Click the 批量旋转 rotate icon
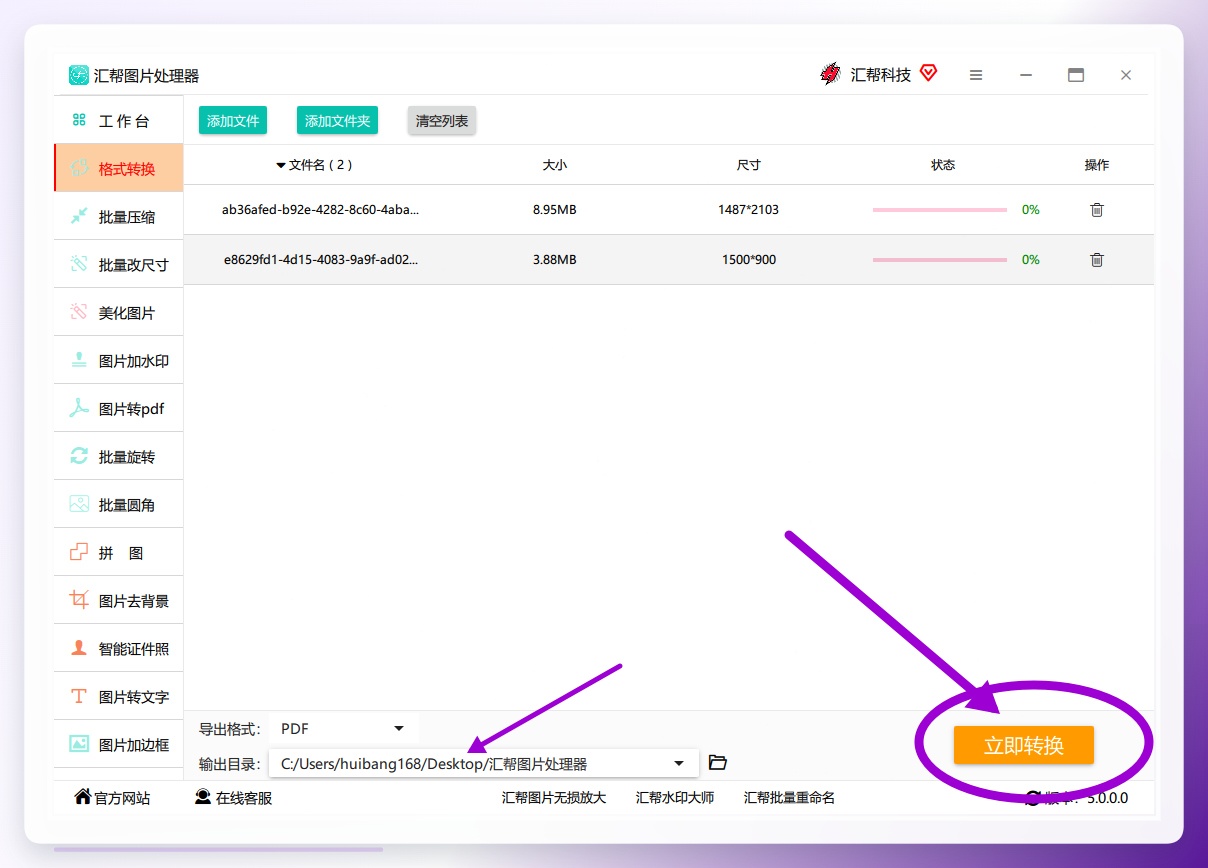Screen dimensions: 1208x868 pos(79,456)
